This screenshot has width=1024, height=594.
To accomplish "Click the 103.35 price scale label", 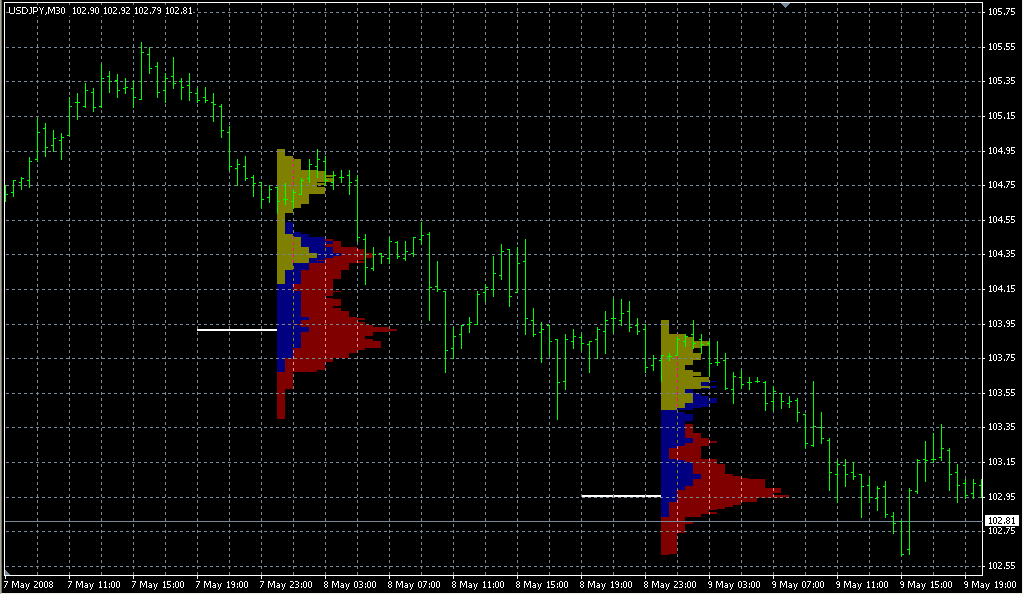I will click(x=1001, y=427).
